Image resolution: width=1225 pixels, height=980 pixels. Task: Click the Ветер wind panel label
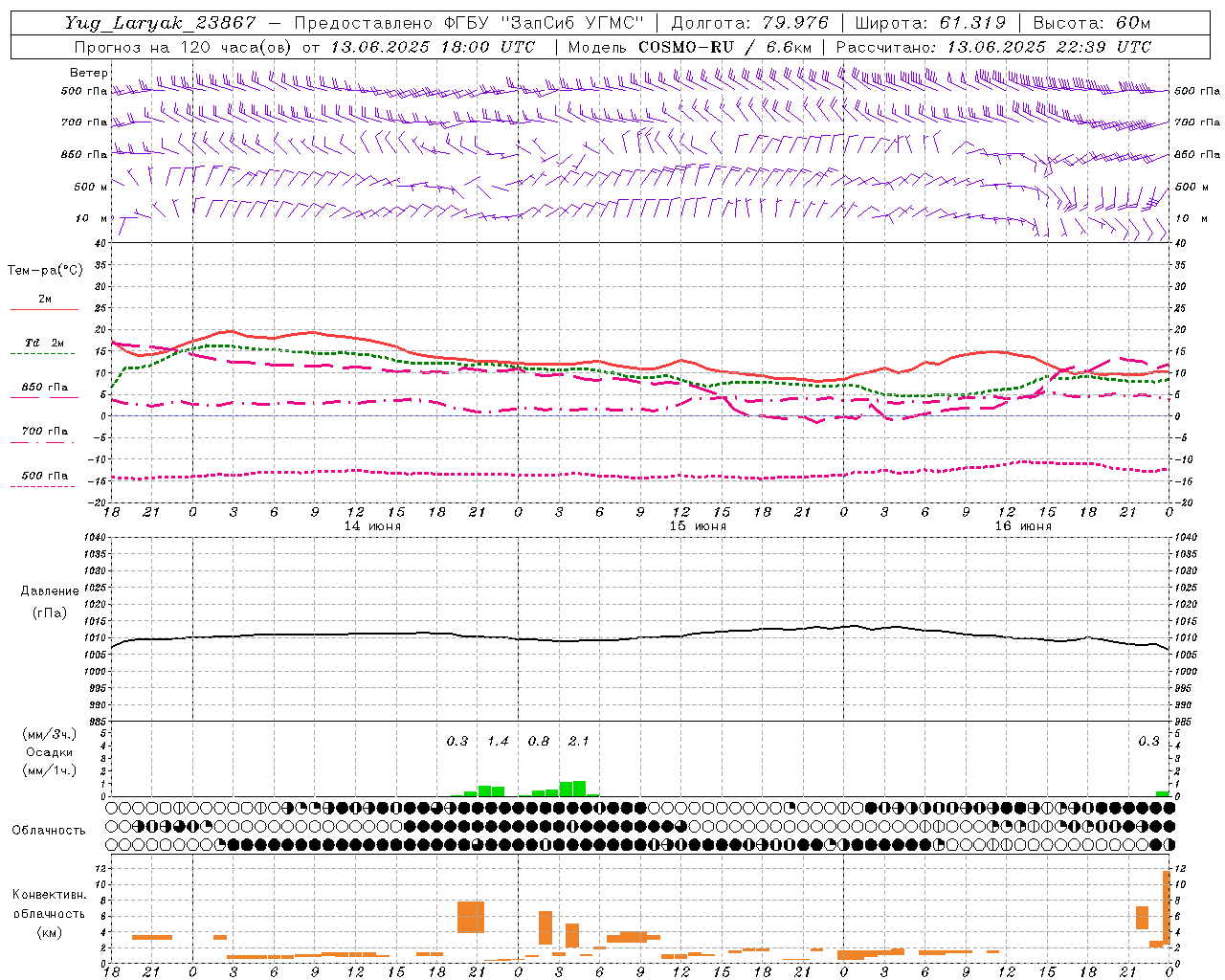coord(89,73)
